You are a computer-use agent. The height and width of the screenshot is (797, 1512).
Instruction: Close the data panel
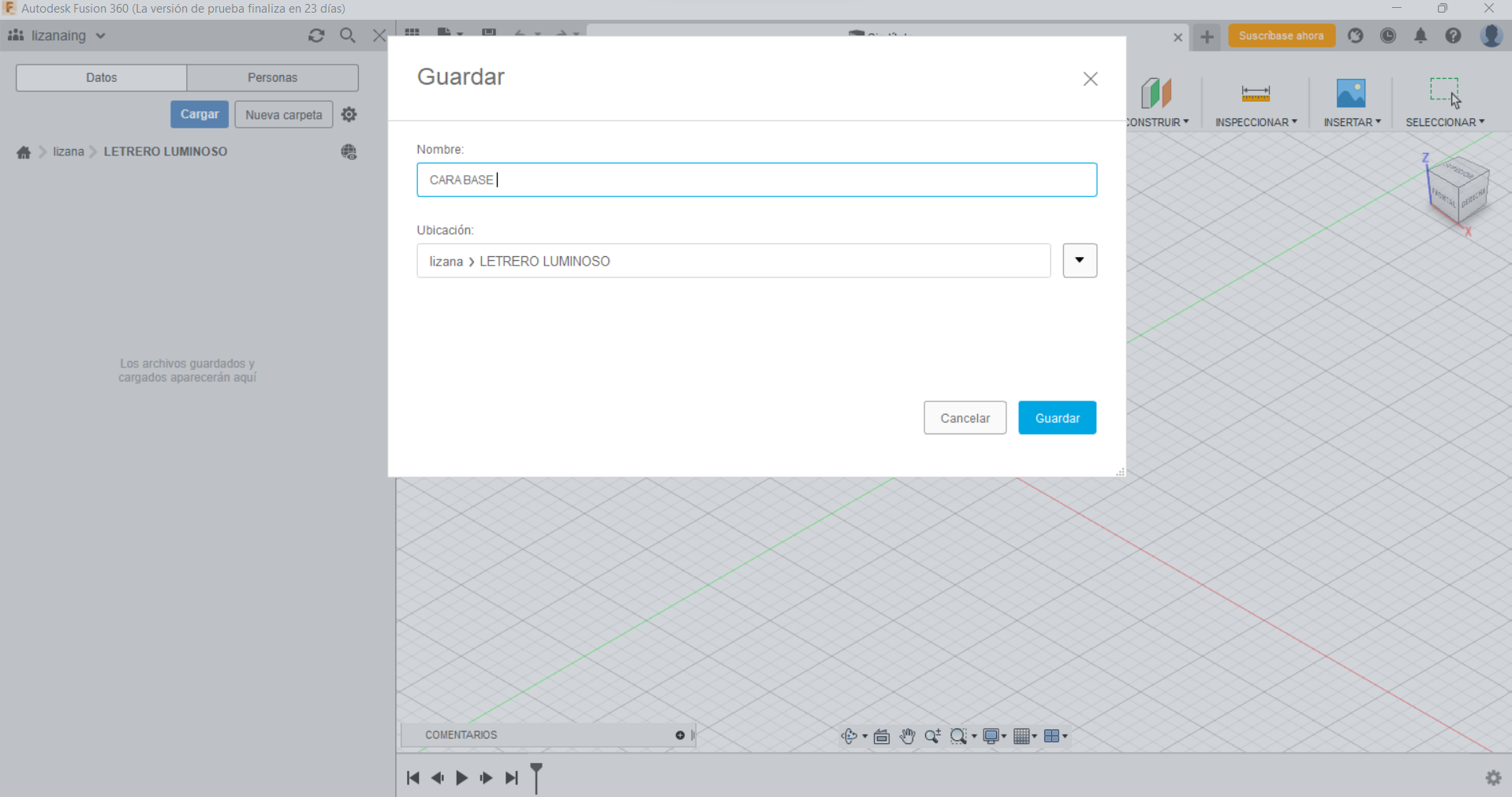[x=379, y=35]
